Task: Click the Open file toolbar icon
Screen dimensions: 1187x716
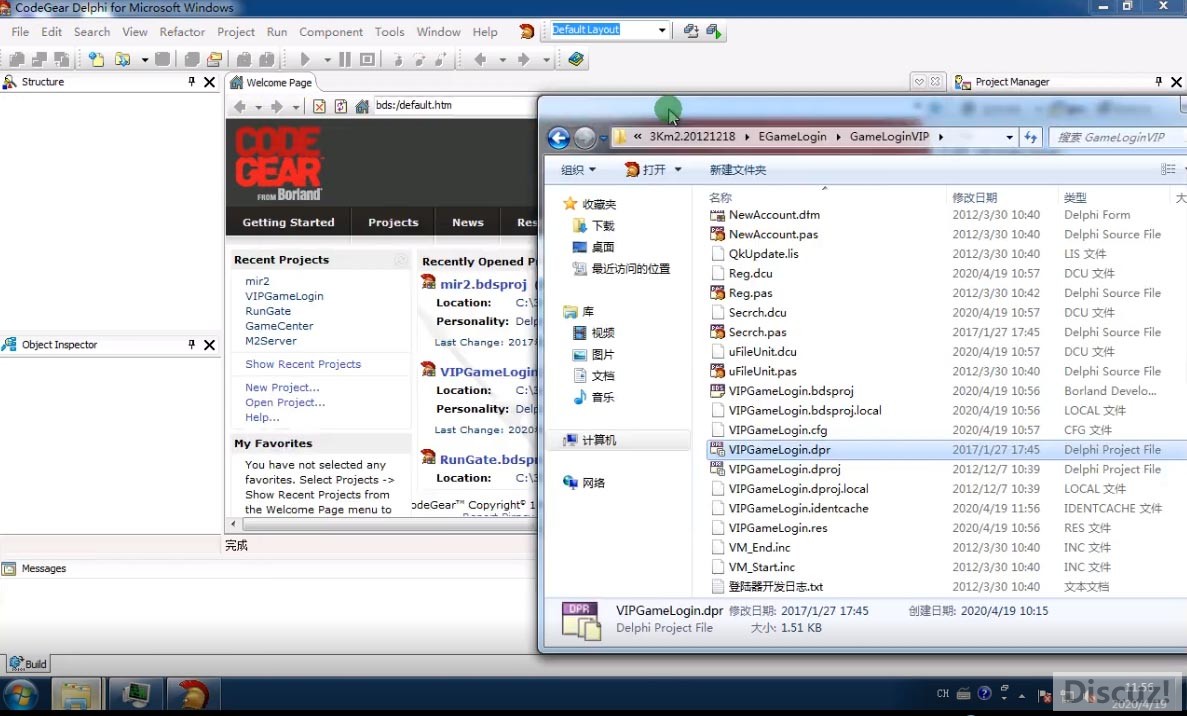Action: coord(122,59)
